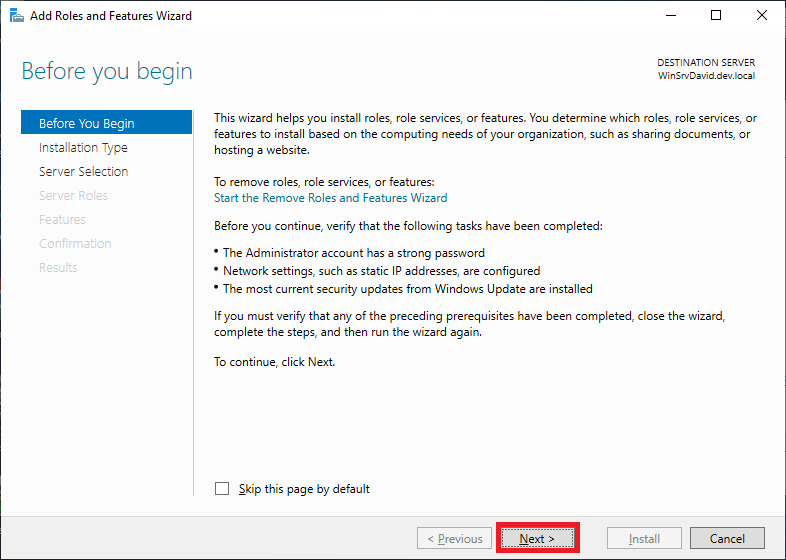Click the wizard icon in the title bar

pyautogui.click(x=16, y=16)
